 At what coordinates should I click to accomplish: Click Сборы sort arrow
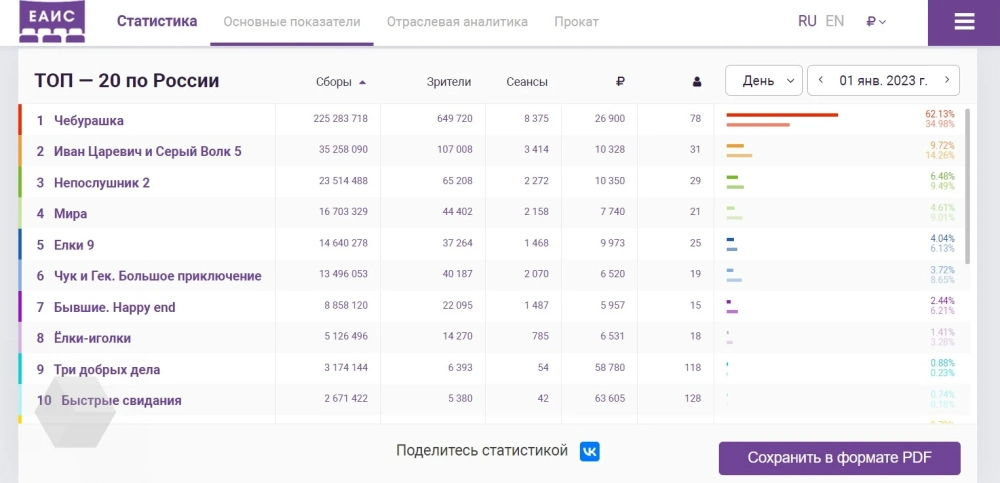[362, 82]
